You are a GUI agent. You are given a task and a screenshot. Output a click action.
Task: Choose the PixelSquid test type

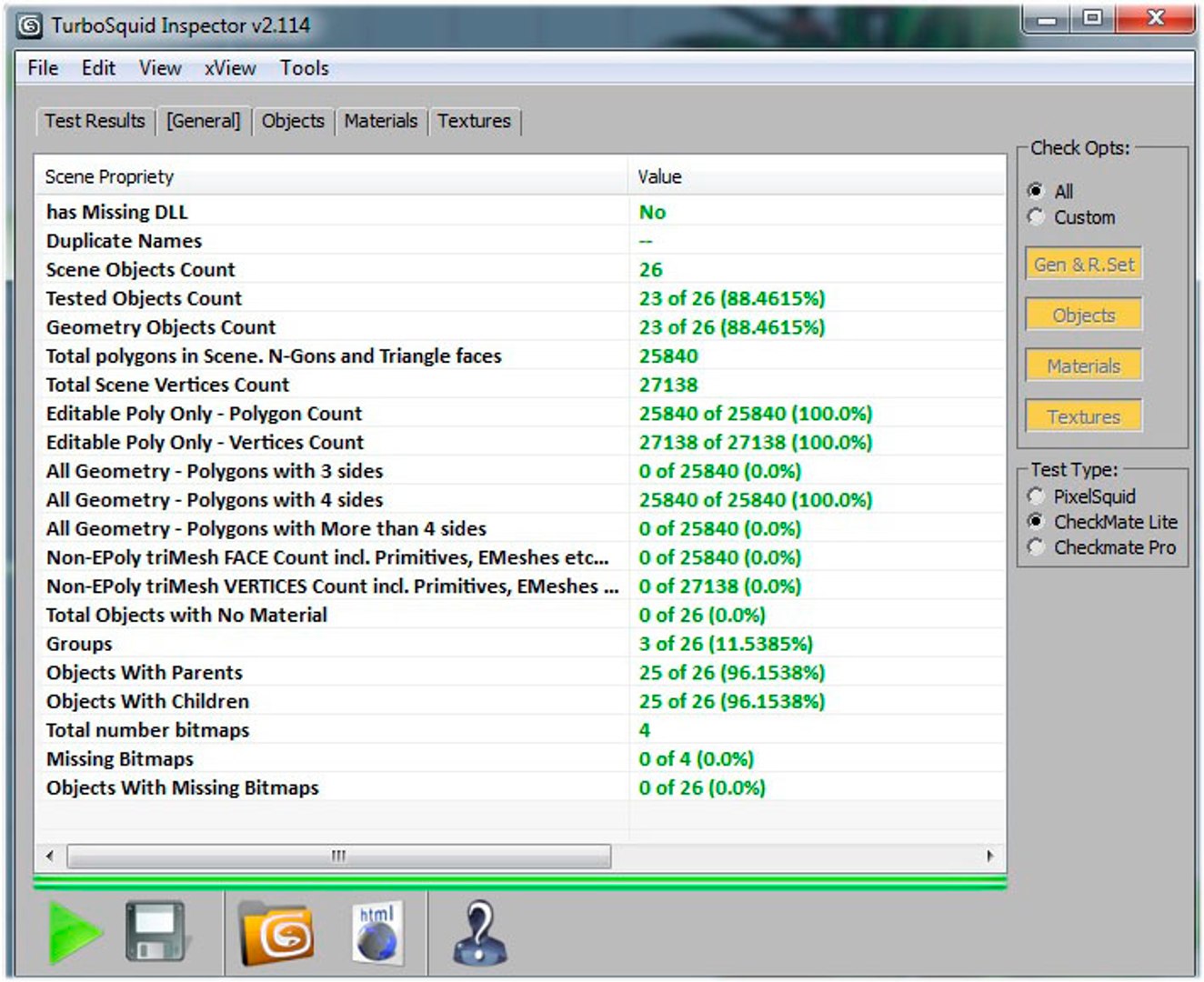(x=1081, y=496)
